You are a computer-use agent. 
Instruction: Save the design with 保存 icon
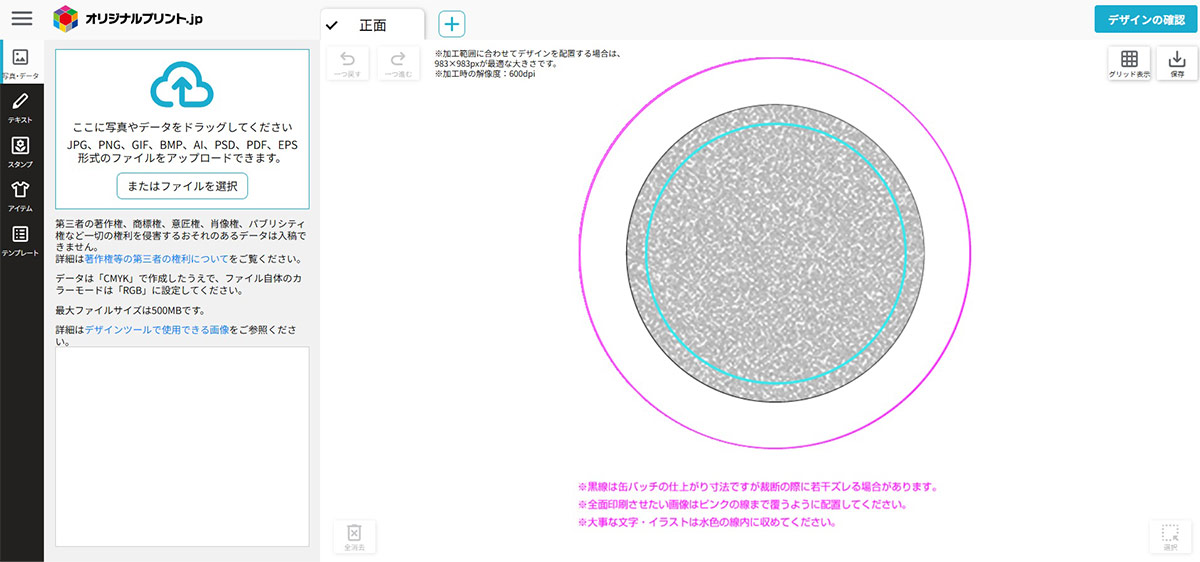click(1177, 64)
